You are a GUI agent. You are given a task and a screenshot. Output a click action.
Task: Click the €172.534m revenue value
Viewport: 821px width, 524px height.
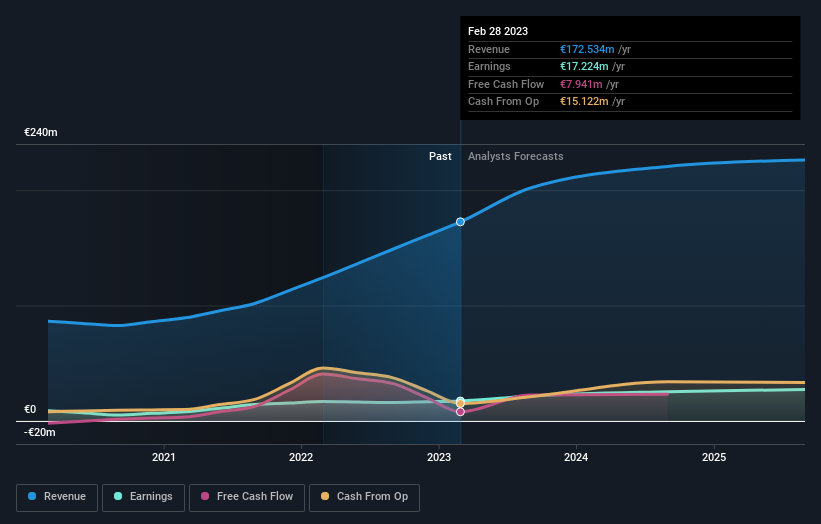[x=587, y=49]
